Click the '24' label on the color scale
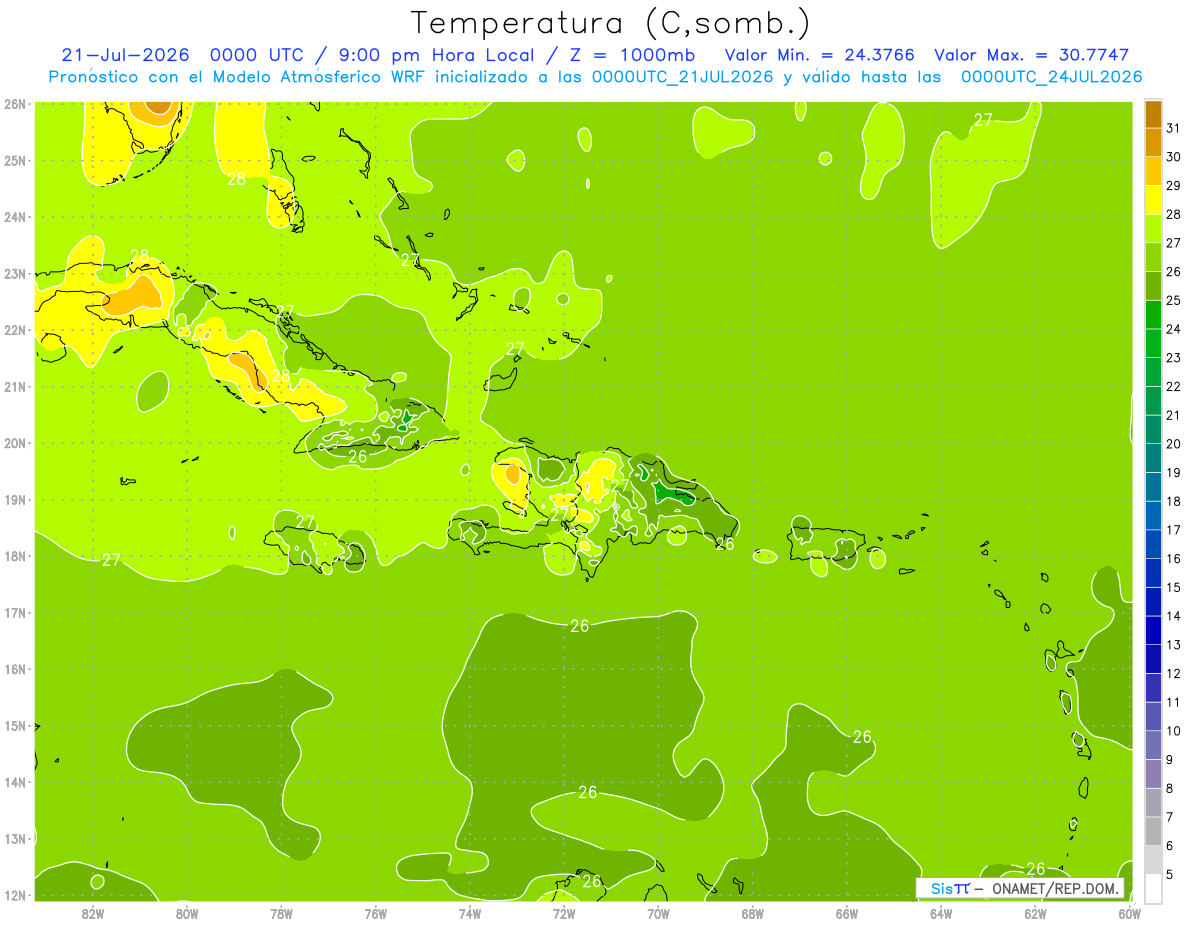 click(1174, 329)
